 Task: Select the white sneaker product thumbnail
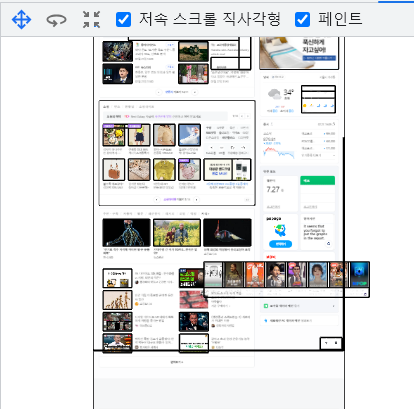(x=189, y=135)
